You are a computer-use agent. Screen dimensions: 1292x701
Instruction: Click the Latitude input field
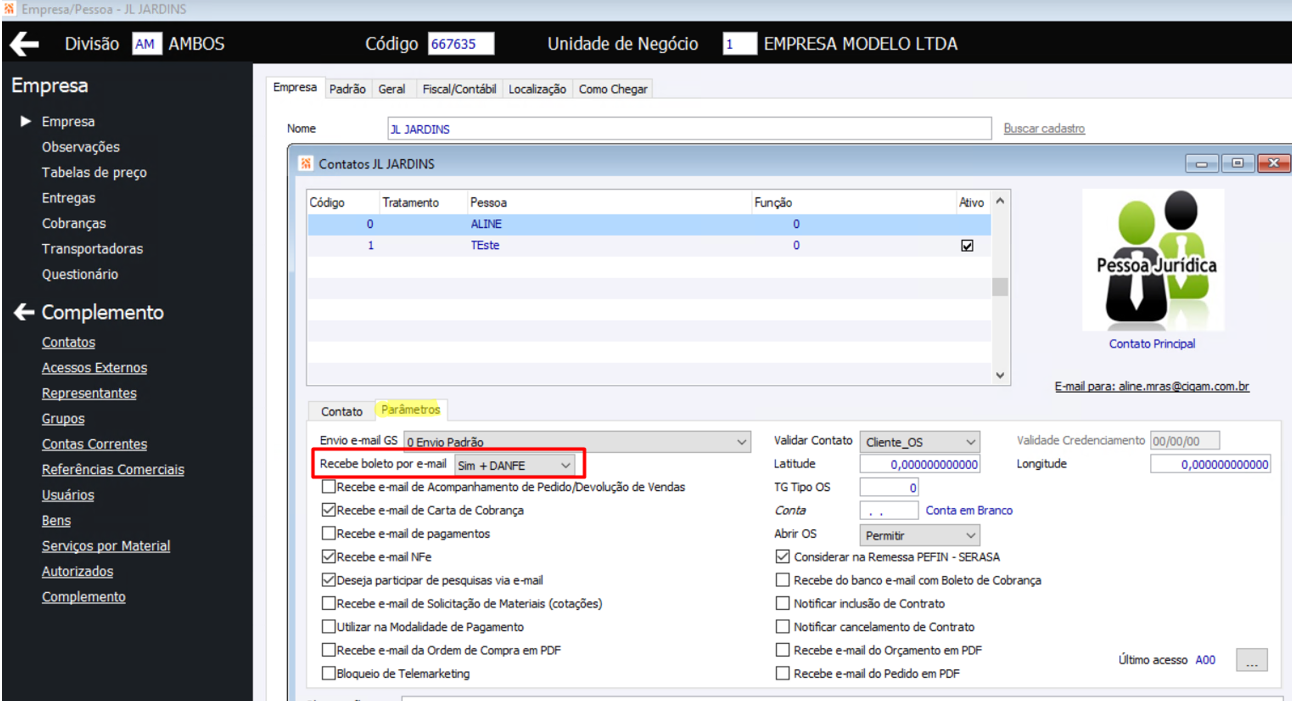click(x=920, y=465)
